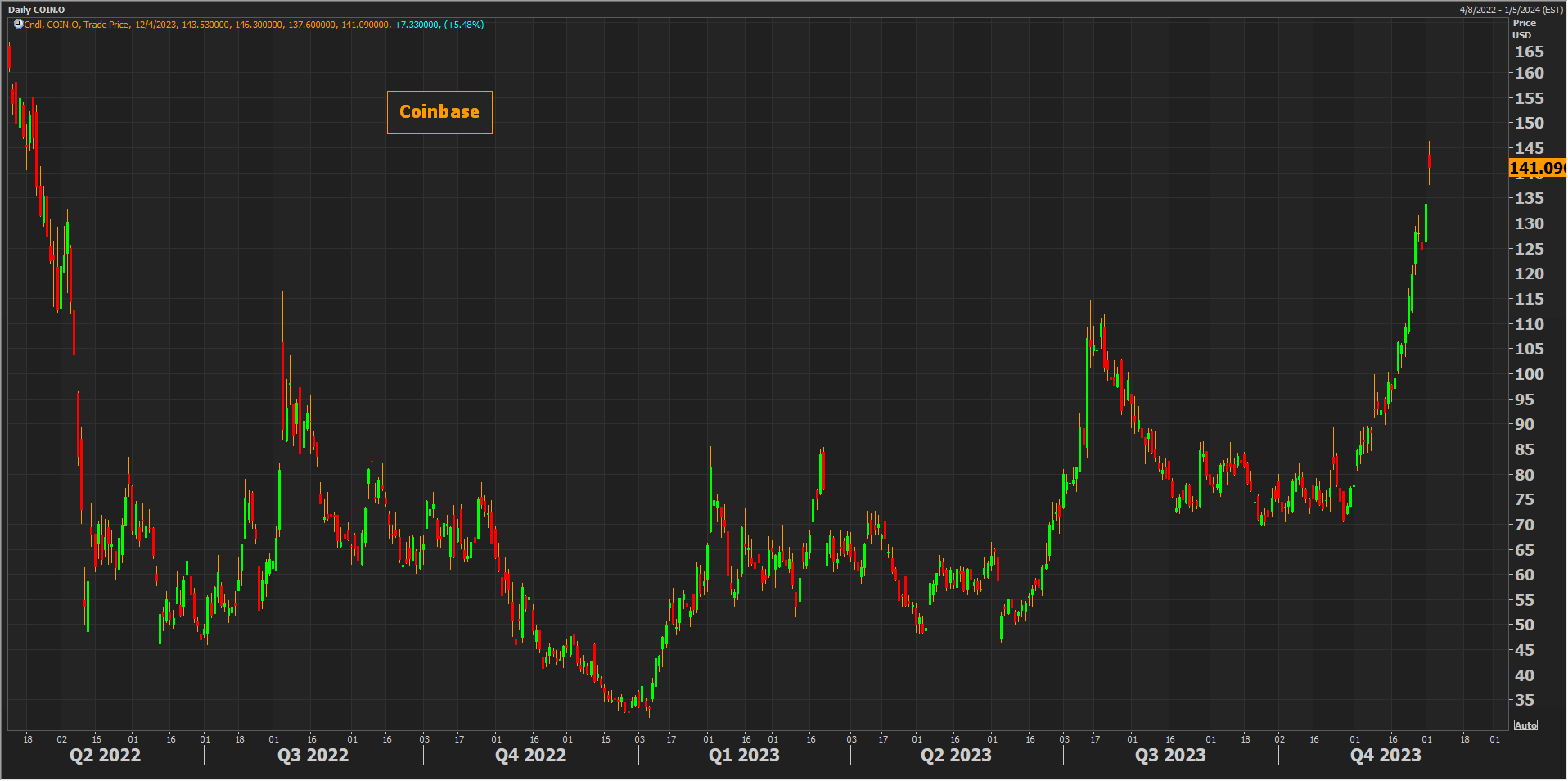Select the Coinbase annotation label

pos(439,112)
